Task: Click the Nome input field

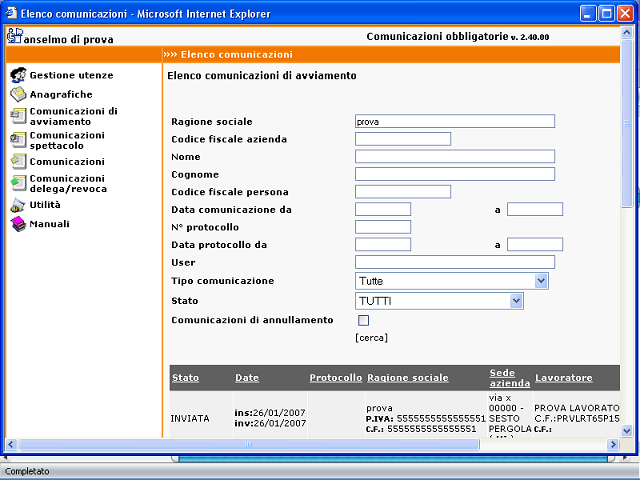Action: click(455, 156)
